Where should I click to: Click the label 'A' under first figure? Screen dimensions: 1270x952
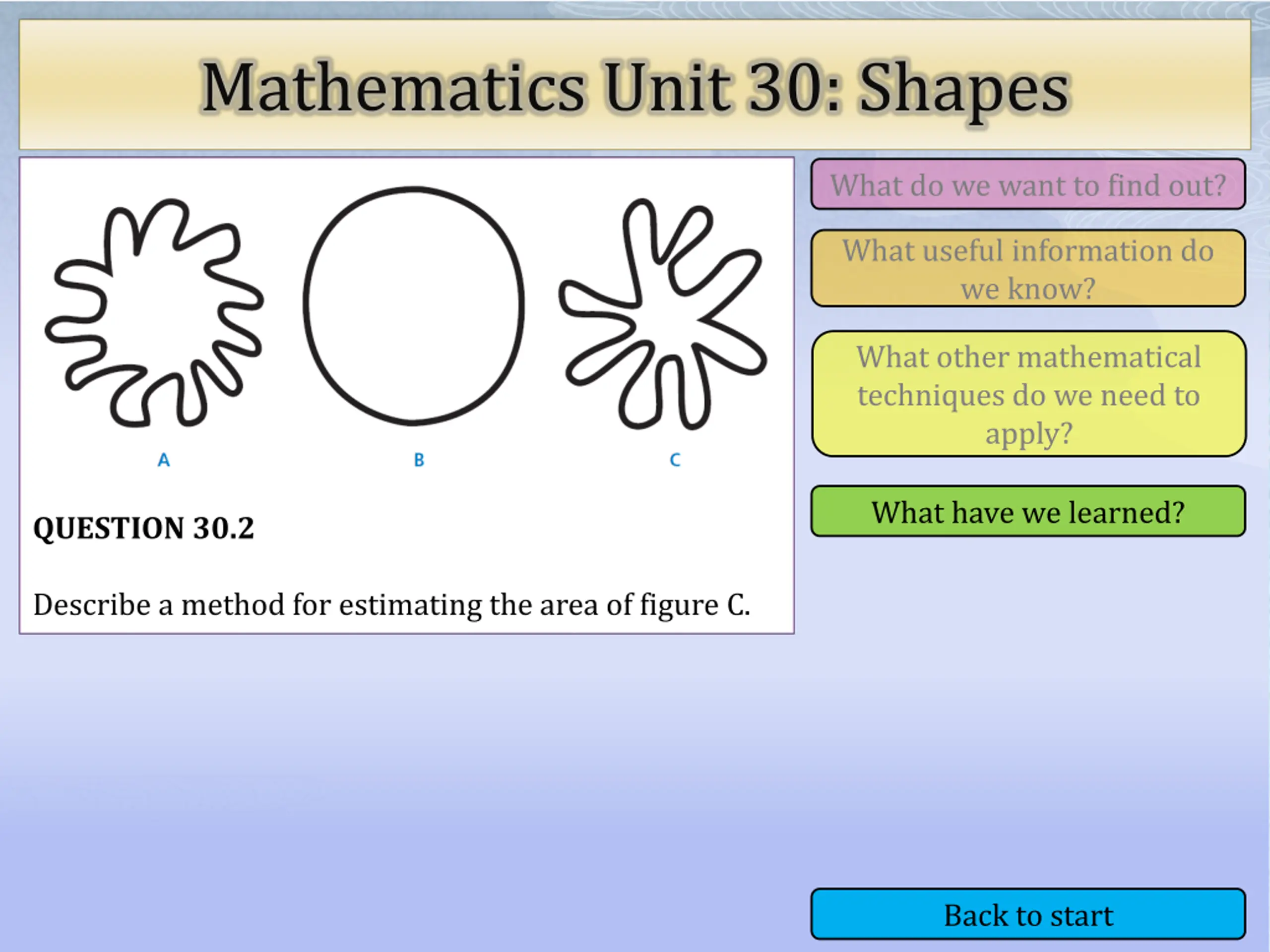[x=164, y=460]
